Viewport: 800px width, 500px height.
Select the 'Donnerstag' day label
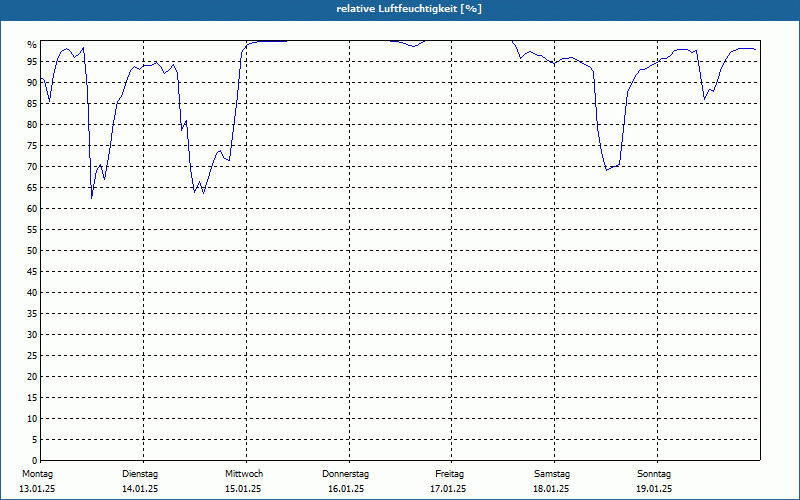pyautogui.click(x=345, y=474)
